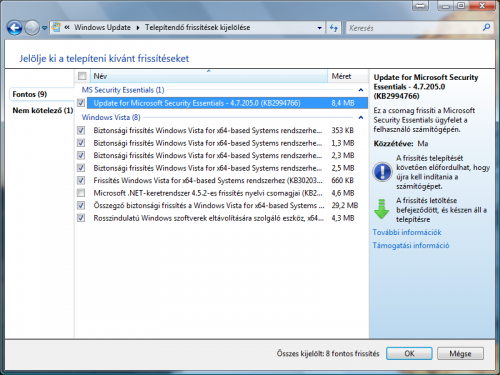
Task: Uncheck the Összegző biztonsági frissítés item
Action: point(81,205)
